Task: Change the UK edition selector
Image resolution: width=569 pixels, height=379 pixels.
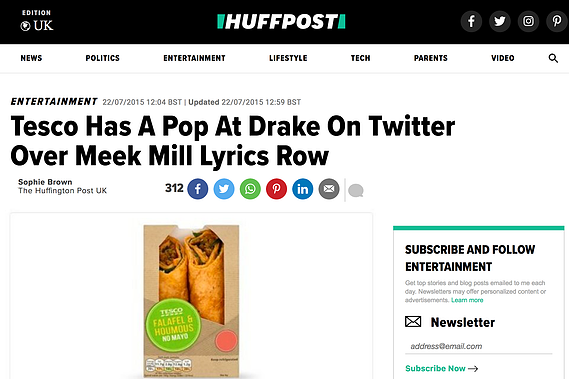Action: (37, 21)
